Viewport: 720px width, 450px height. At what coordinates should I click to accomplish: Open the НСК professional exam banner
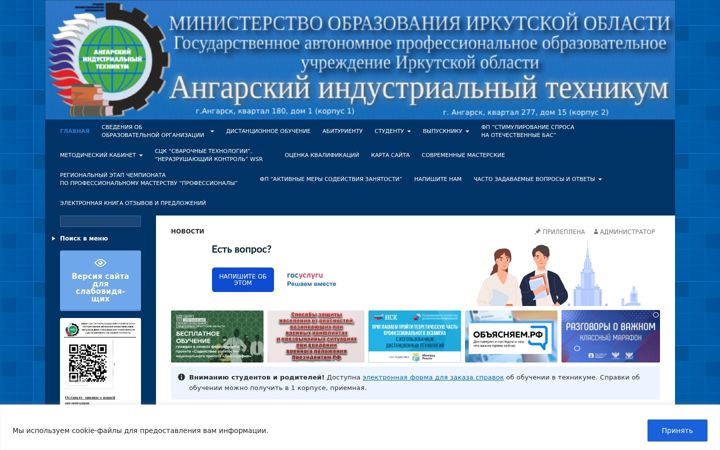[x=415, y=336]
